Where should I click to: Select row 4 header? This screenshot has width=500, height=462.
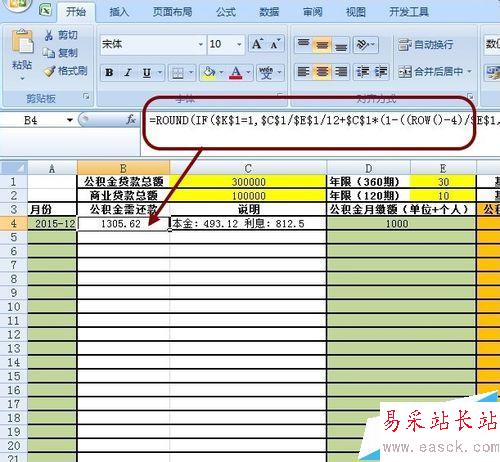tap(14, 223)
